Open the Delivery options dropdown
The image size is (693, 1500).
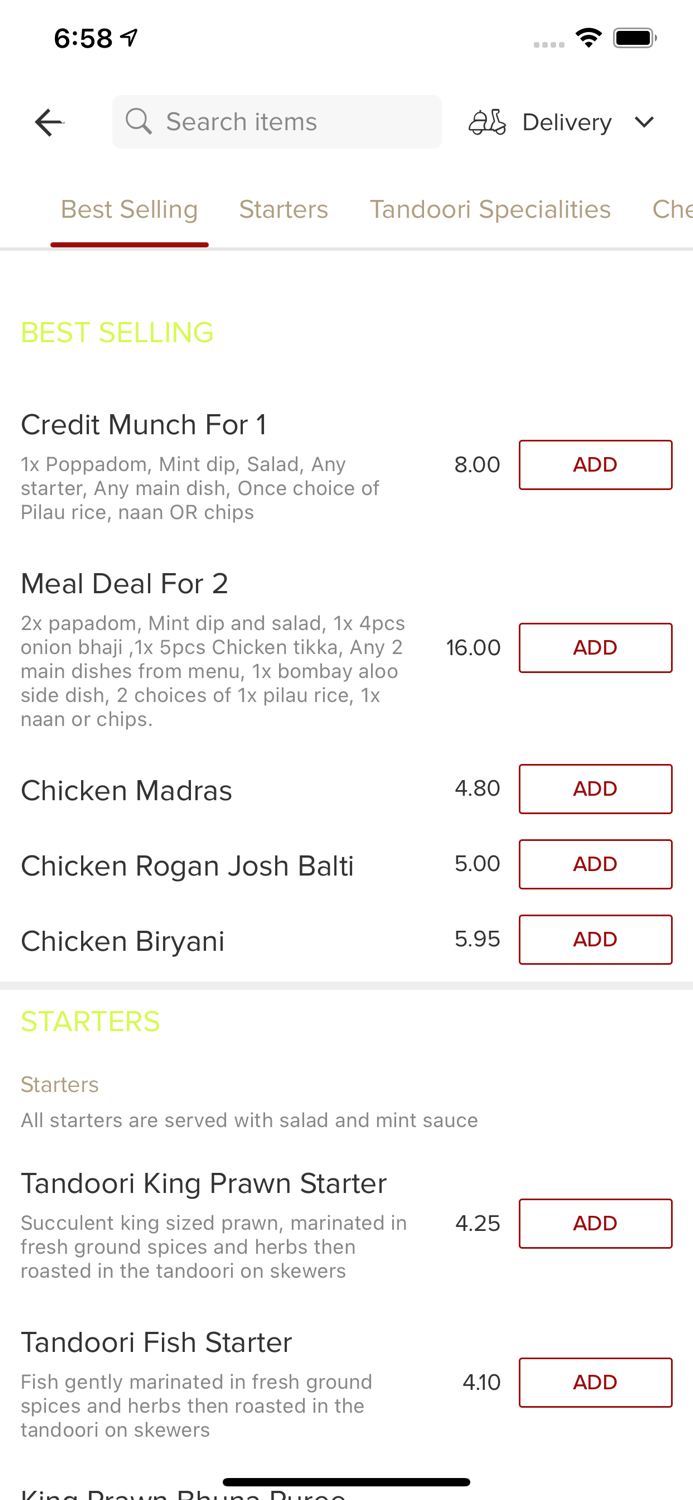click(x=566, y=121)
